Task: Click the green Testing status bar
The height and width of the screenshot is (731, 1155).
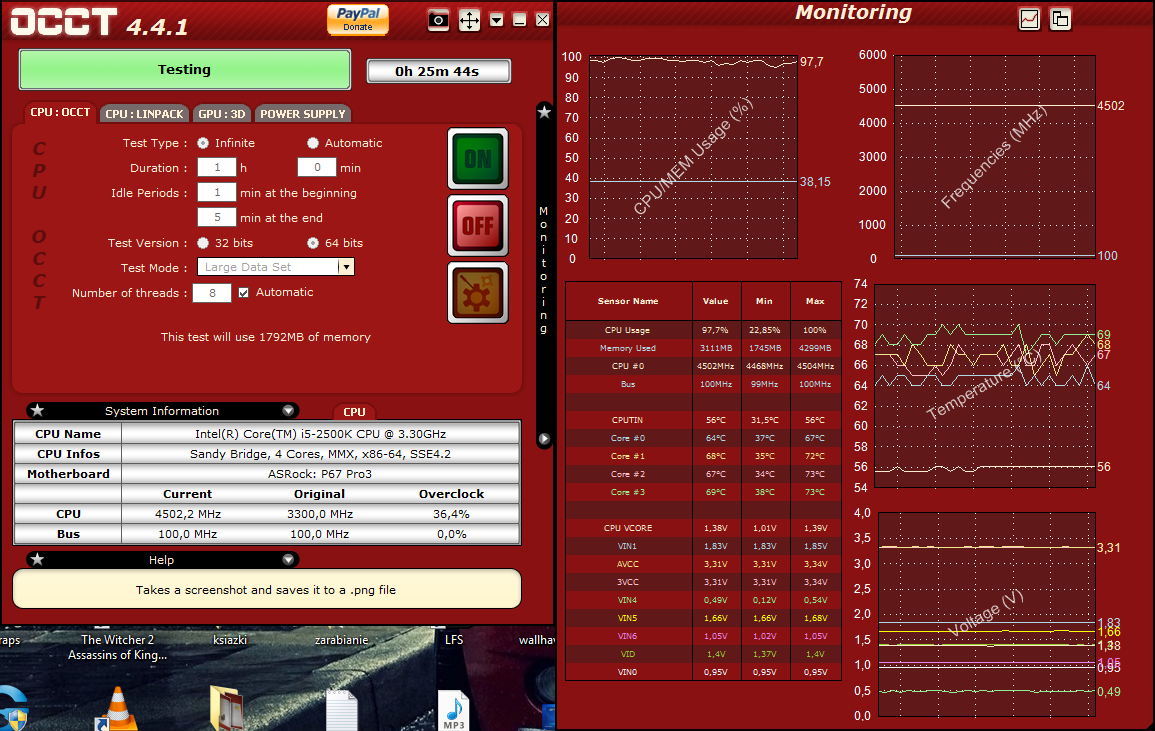Action: [184, 69]
